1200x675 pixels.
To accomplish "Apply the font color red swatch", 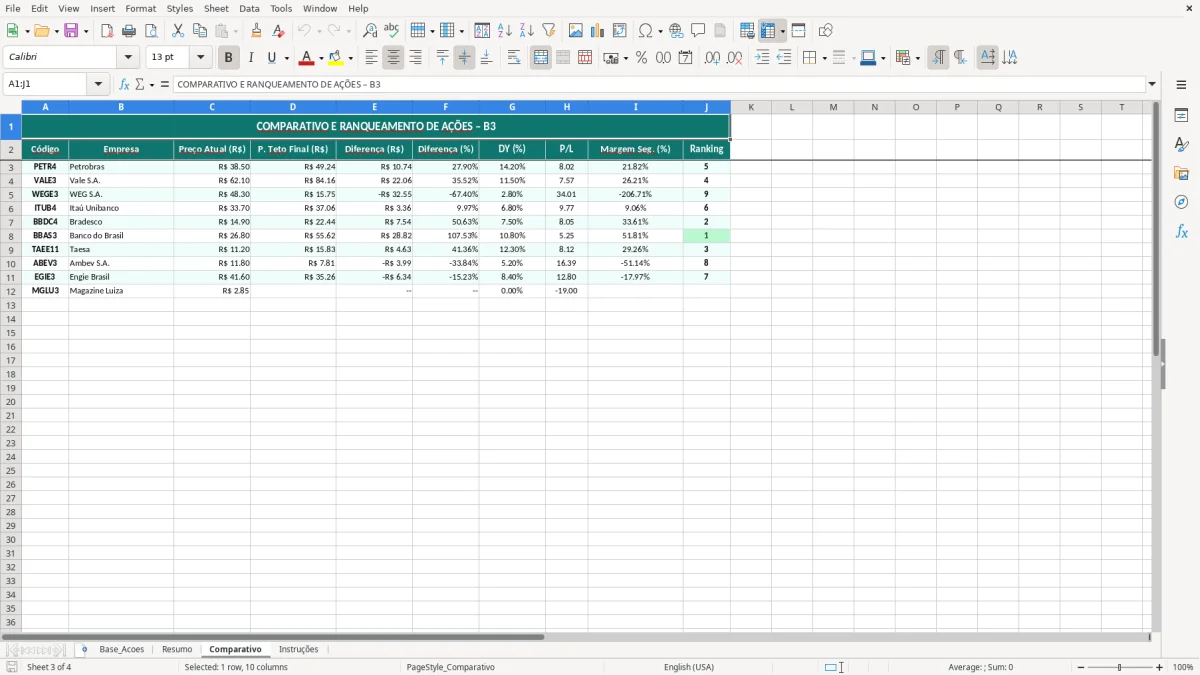I will (x=307, y=58).
